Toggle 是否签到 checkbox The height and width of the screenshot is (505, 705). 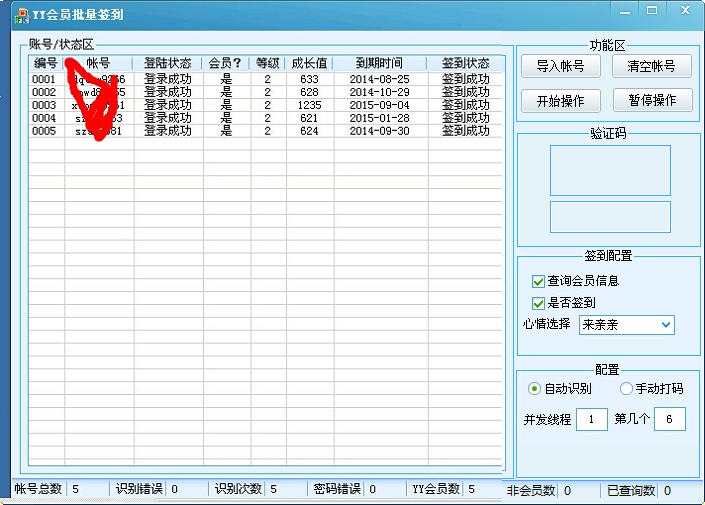click(538, 303)
